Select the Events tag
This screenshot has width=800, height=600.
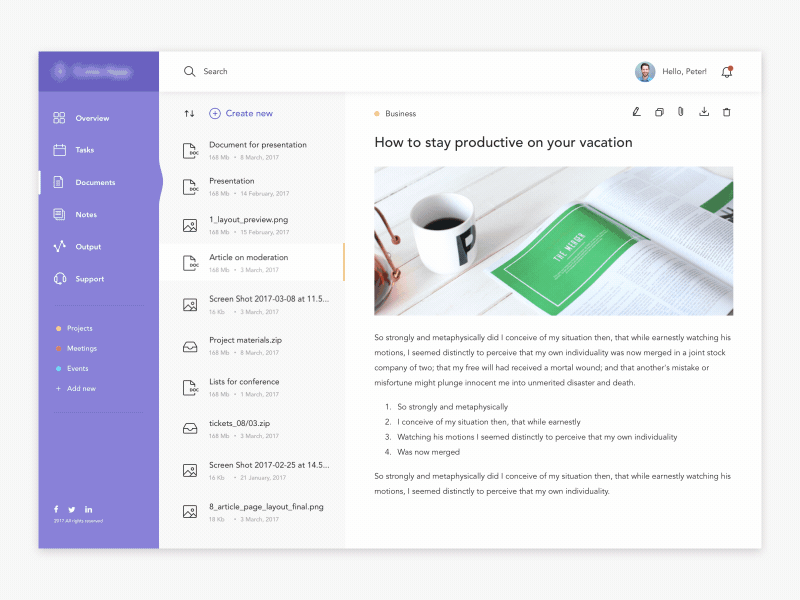coord(72,368)
